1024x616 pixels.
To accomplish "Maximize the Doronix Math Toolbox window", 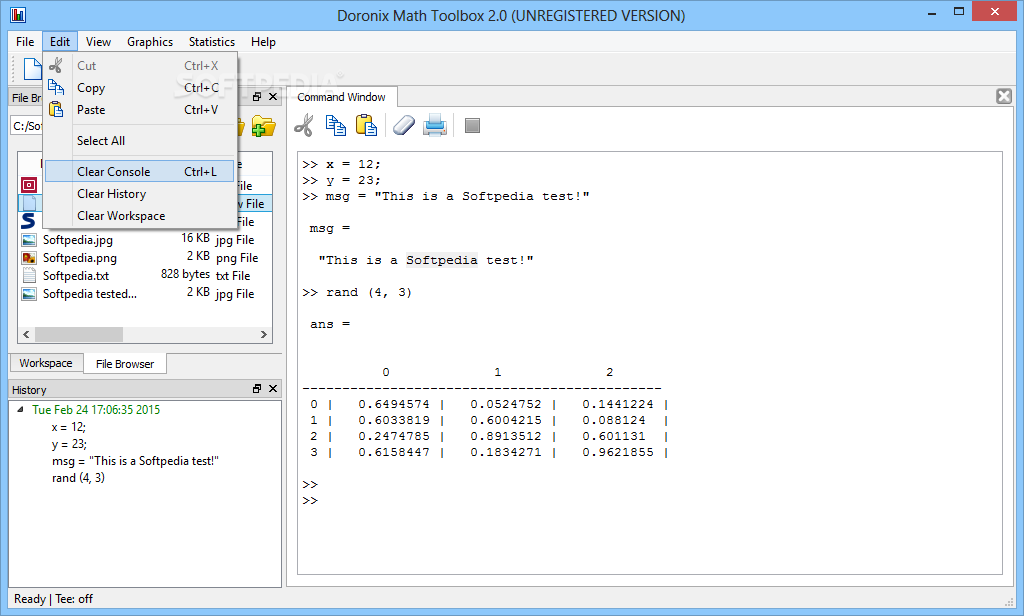I will tap(959, 12).
